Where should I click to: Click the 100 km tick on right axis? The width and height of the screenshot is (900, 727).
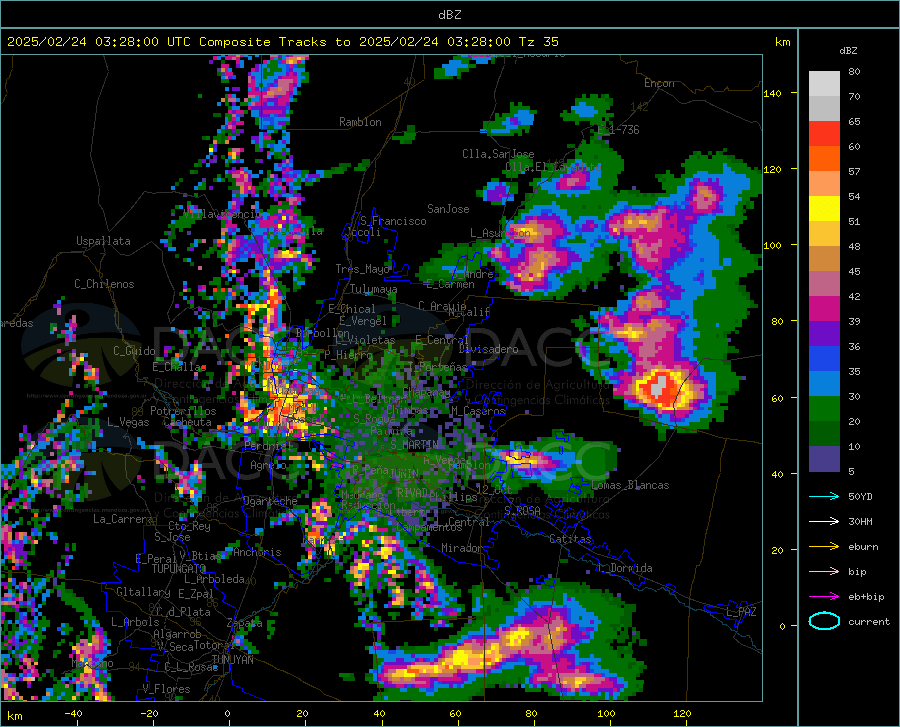coord(772,245)
